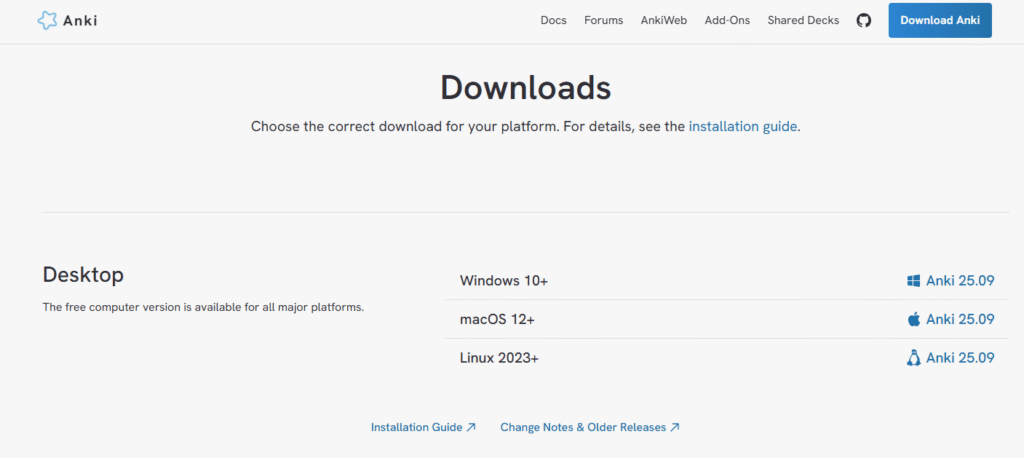Click the Desktop section heading
The image size is (1024, 458).
(83, 274)
